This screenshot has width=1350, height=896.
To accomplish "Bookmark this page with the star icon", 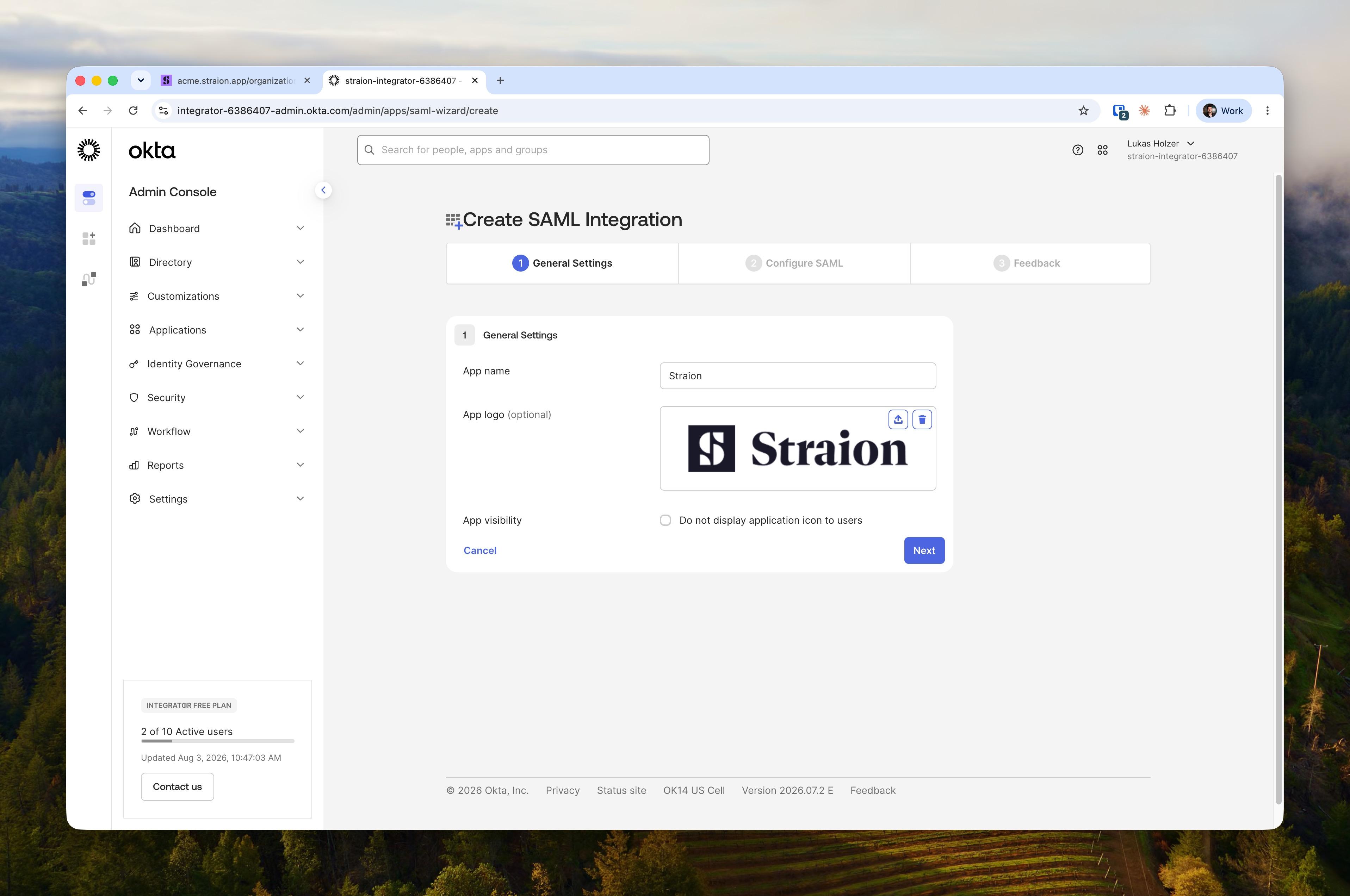I will tap(1083, 111).
